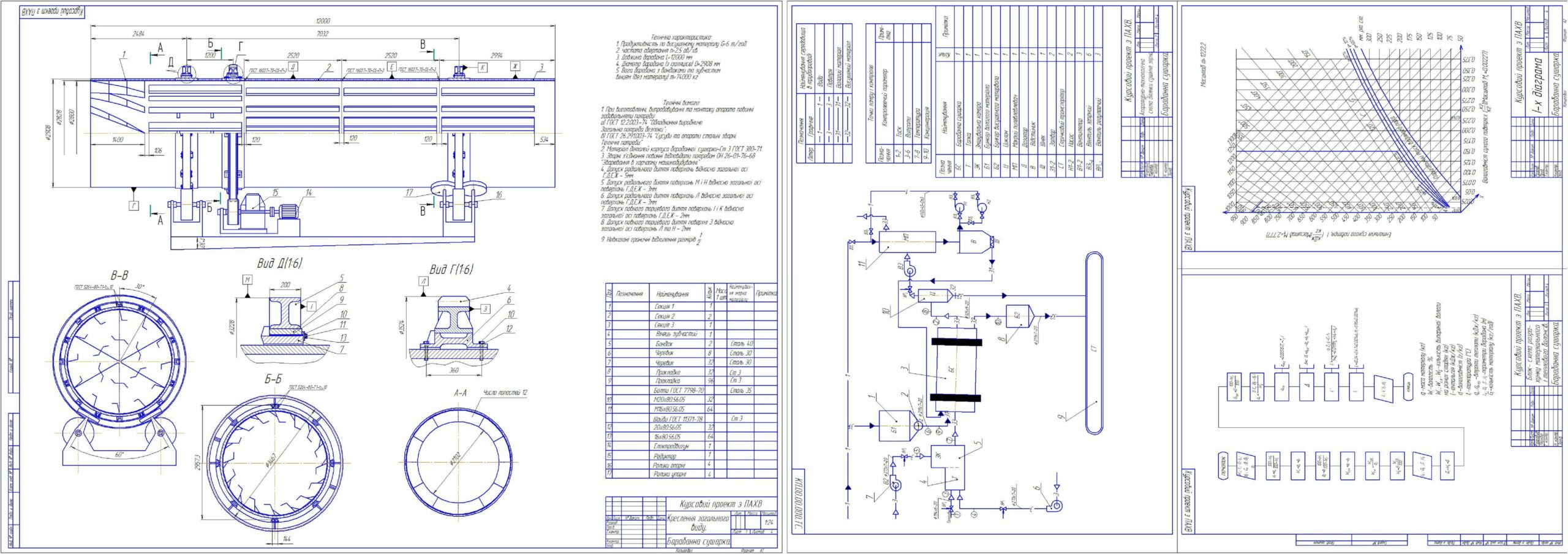Click the '144' dimension under section Б-Б
Screen dimensions: 1568x554
point(287,539)
